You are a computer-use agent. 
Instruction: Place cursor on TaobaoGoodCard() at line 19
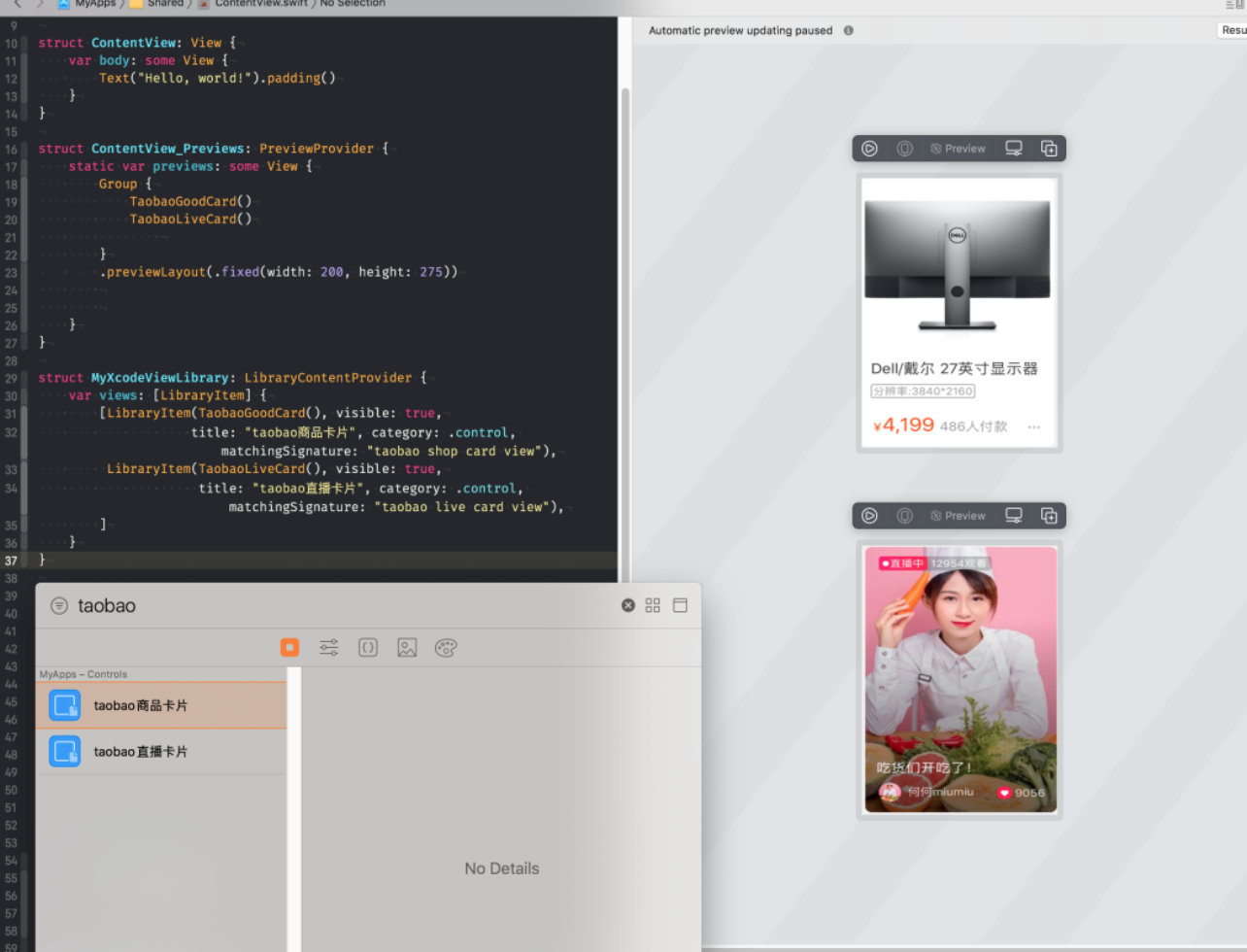190,201
